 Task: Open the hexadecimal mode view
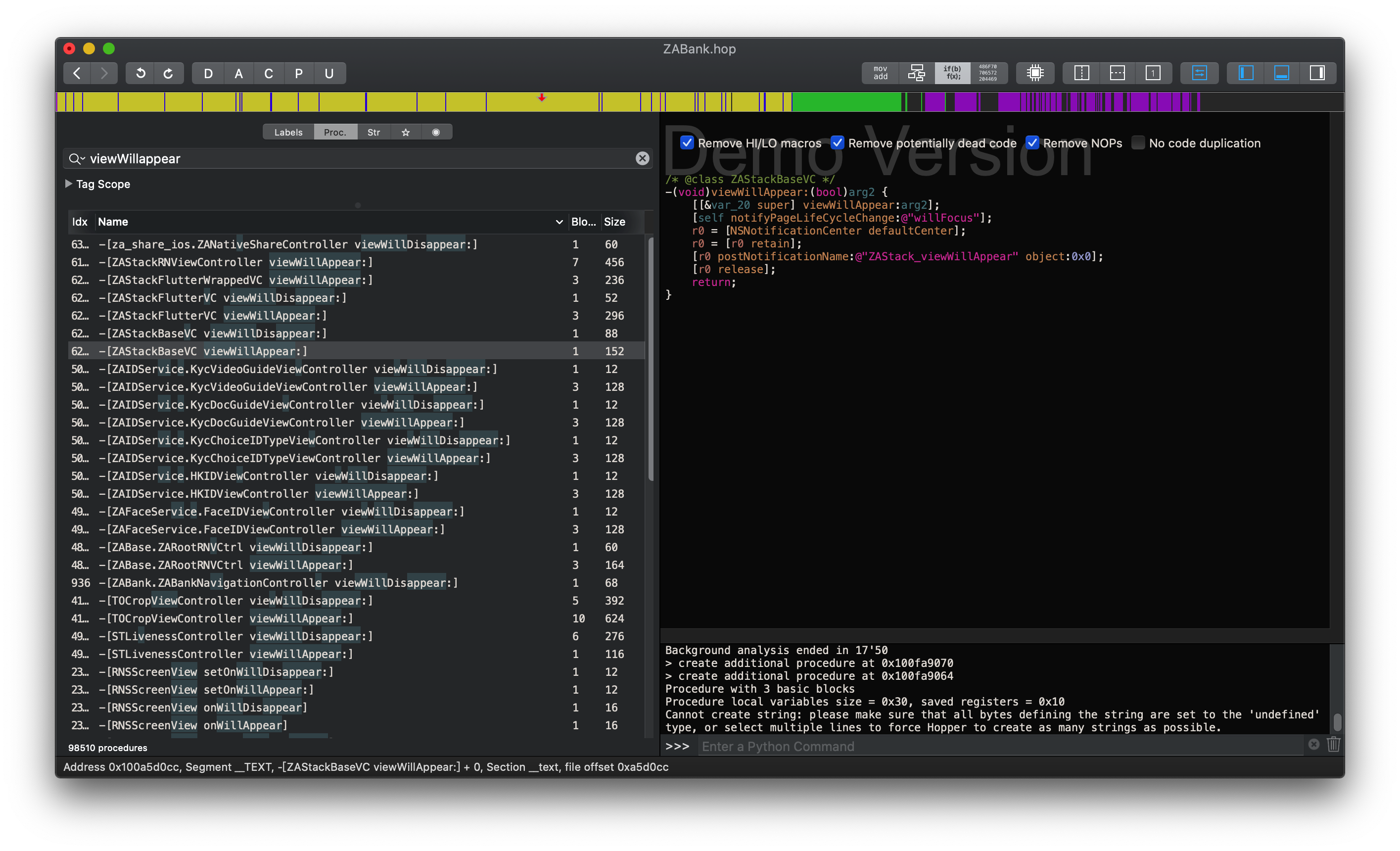click(x=988, y=73)
